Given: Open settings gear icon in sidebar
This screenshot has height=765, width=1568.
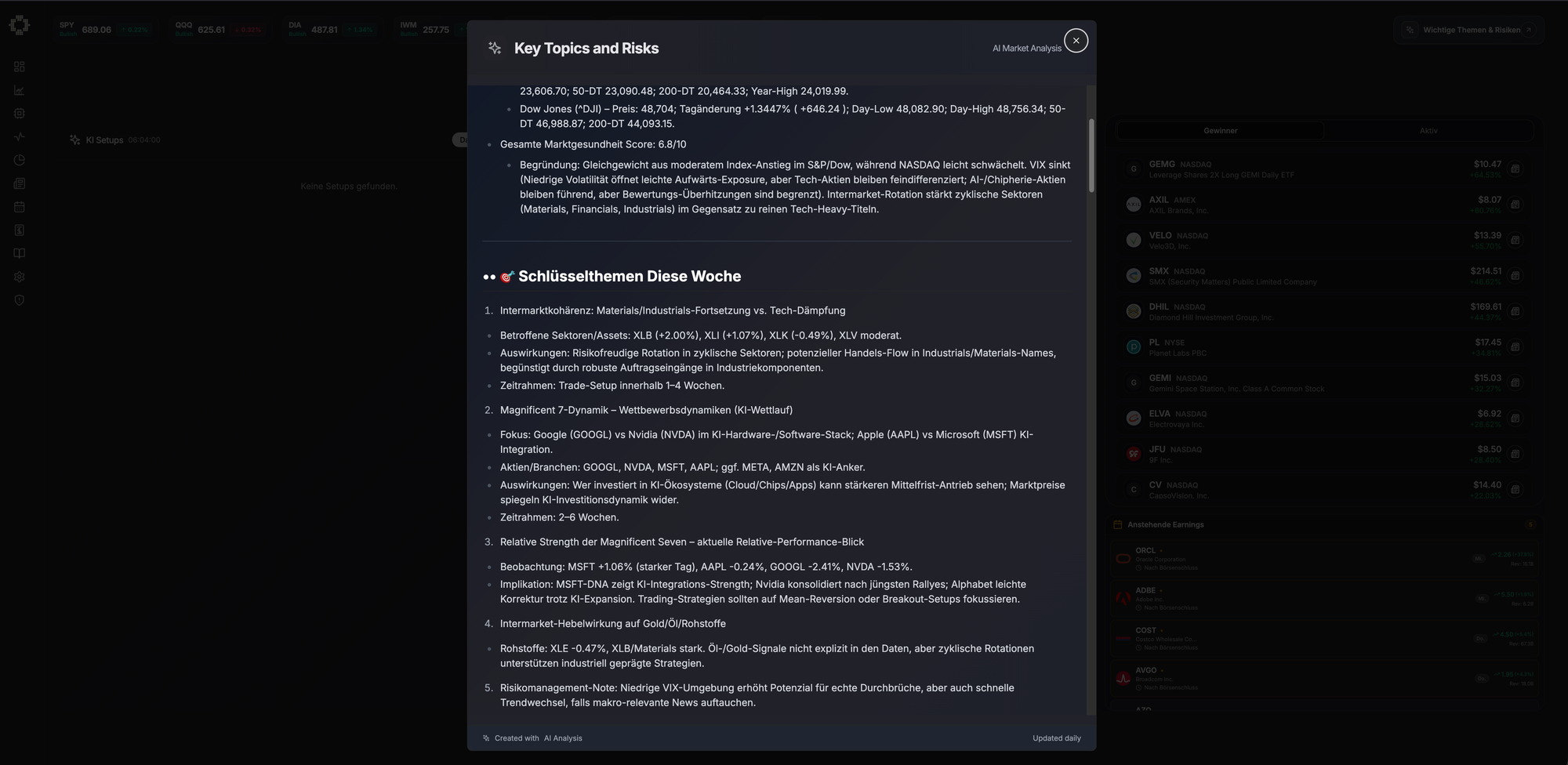Looking at the screenshot, I should coord(20,277).
